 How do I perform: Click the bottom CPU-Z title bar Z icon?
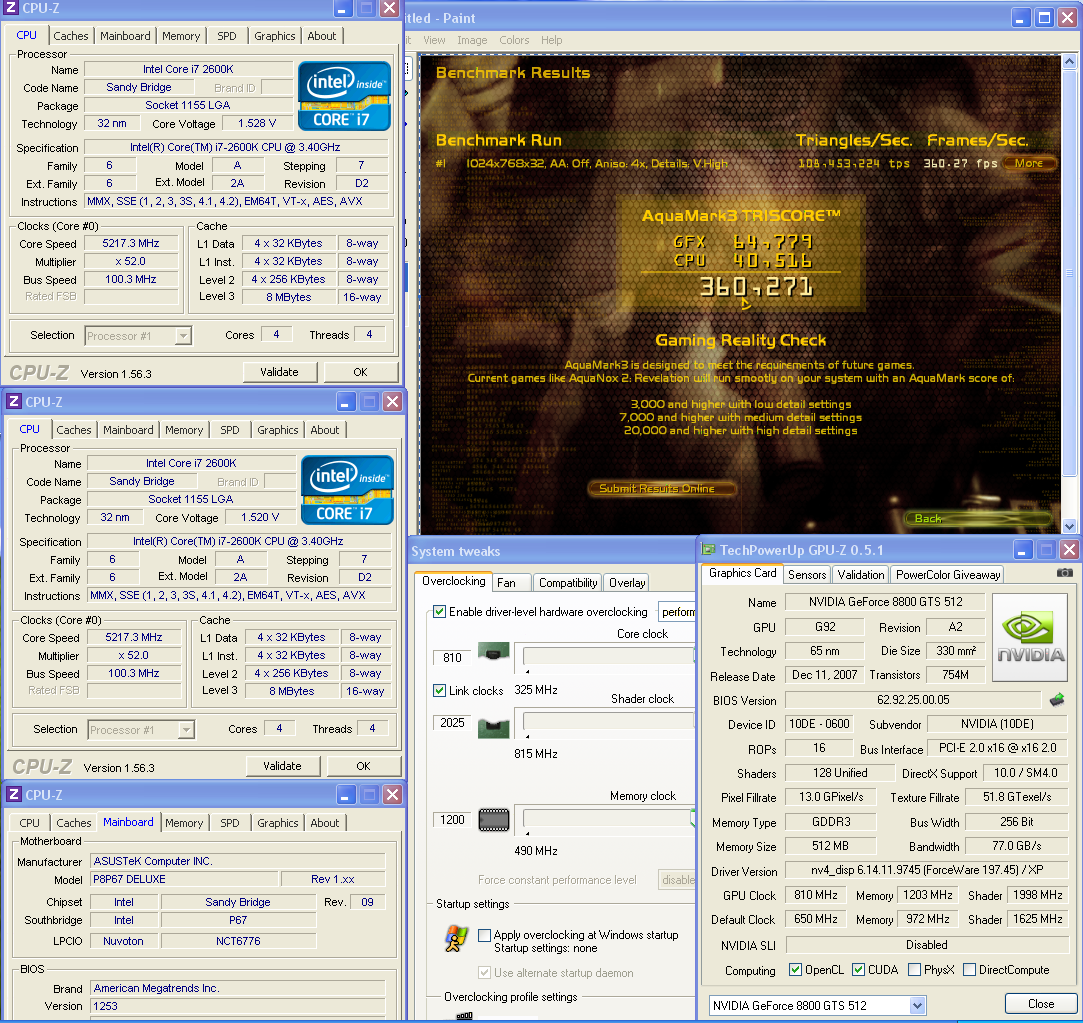click(13, 795)
